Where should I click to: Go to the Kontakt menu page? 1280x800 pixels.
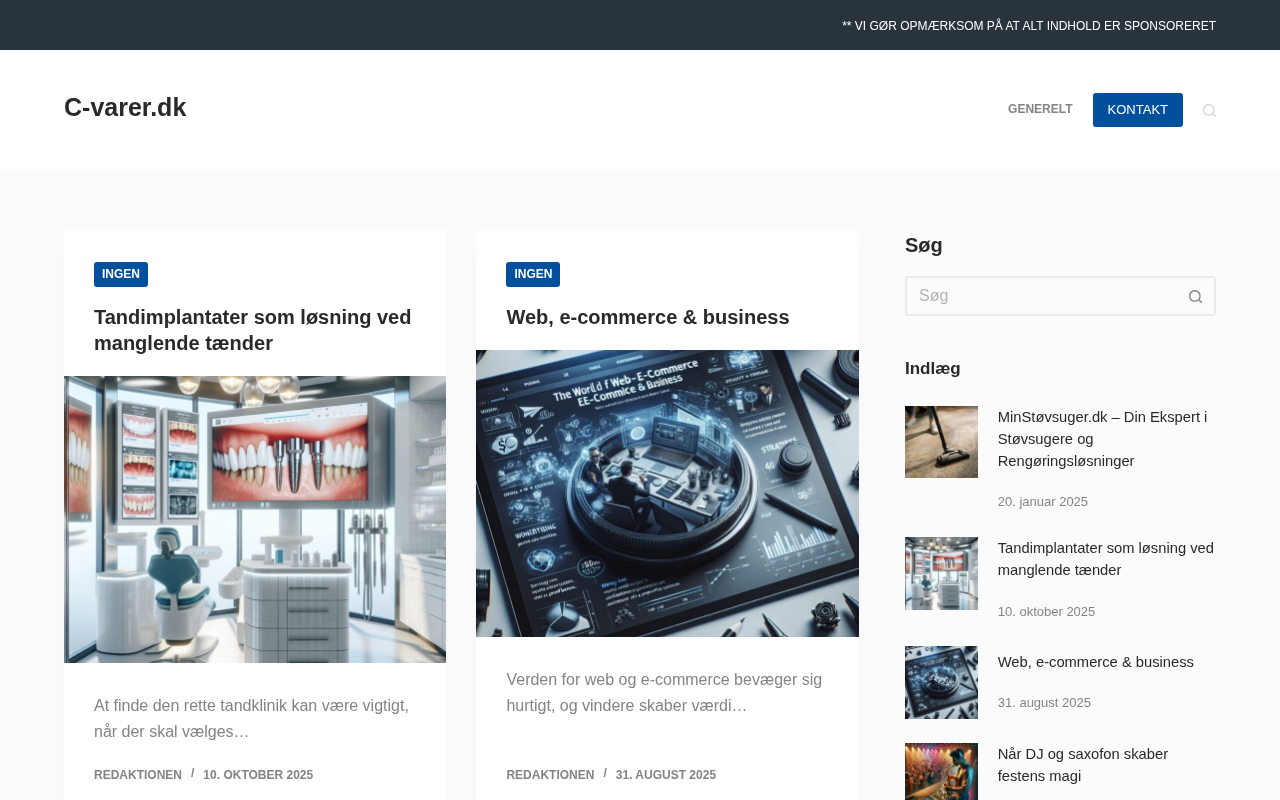tap(1137, 110)
